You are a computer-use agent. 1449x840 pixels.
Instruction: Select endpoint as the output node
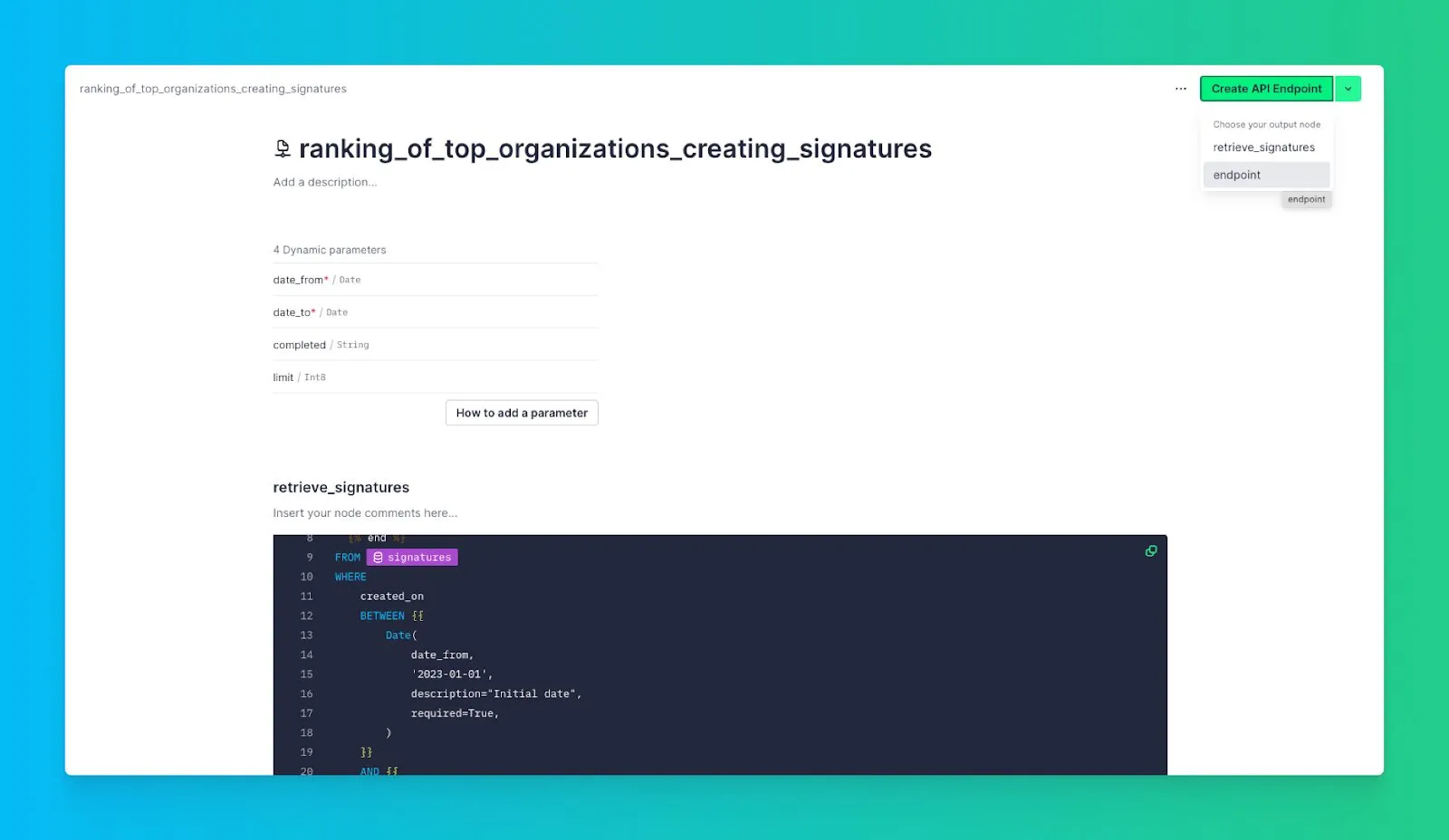click(1236, 174)
